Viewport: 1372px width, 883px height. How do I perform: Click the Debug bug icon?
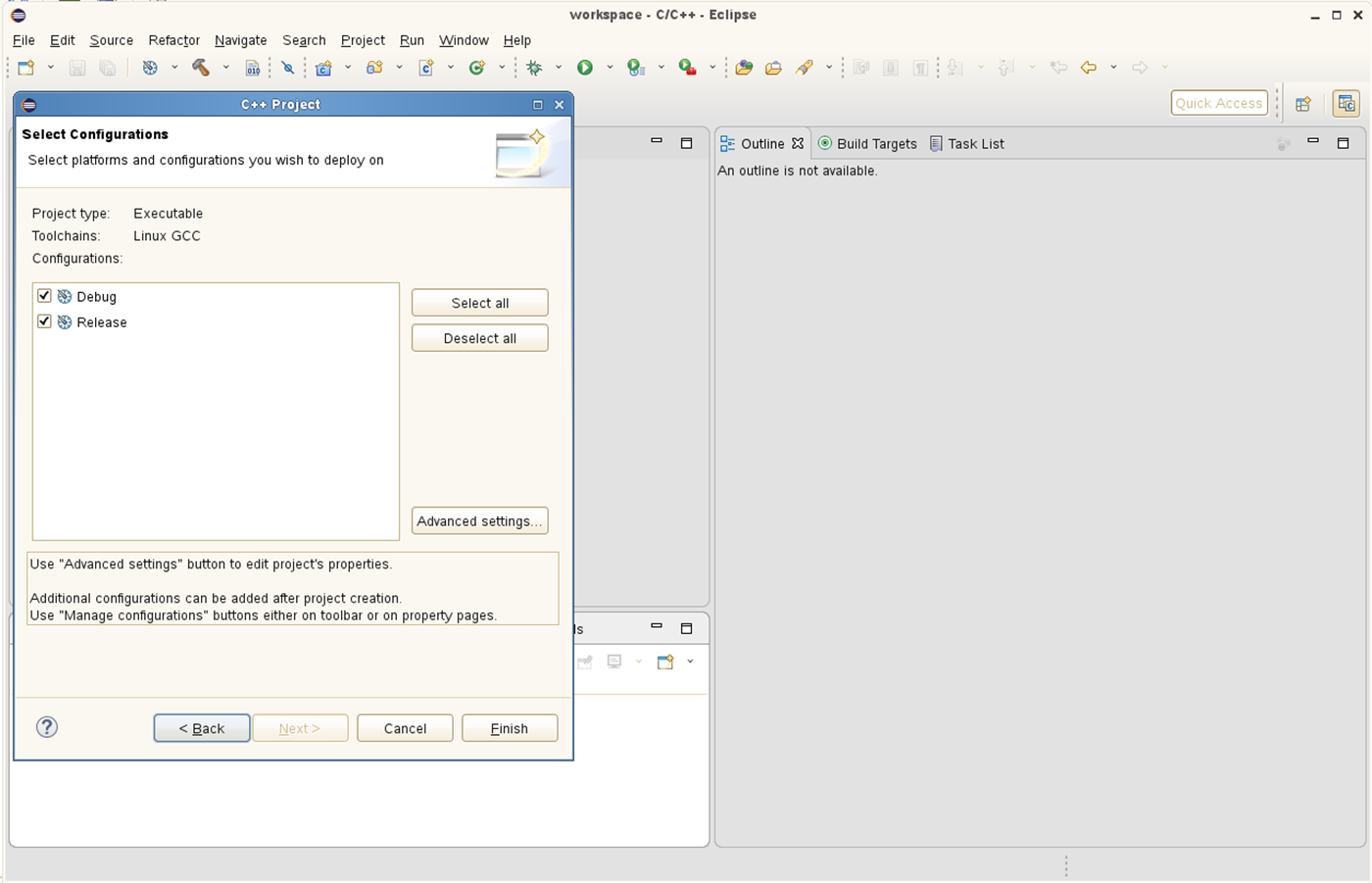[534, 68]
